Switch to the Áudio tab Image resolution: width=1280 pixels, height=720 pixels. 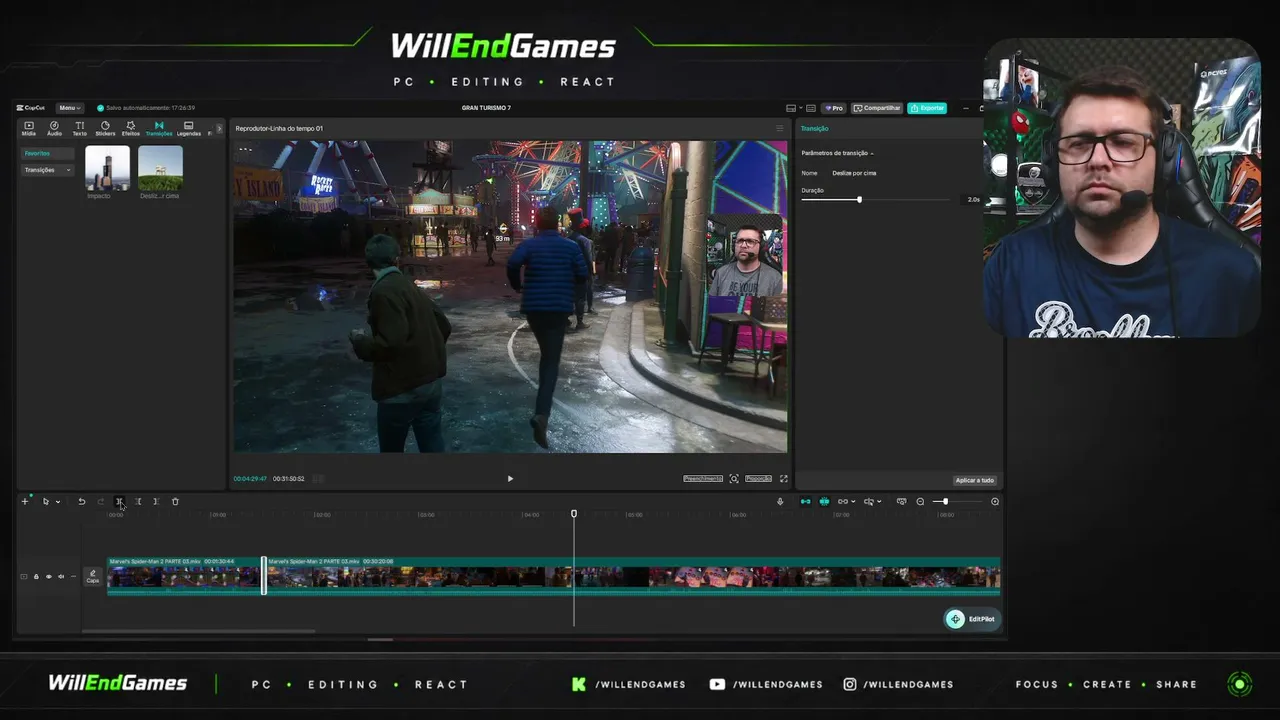pyautogui.click(x=54, y=128)
